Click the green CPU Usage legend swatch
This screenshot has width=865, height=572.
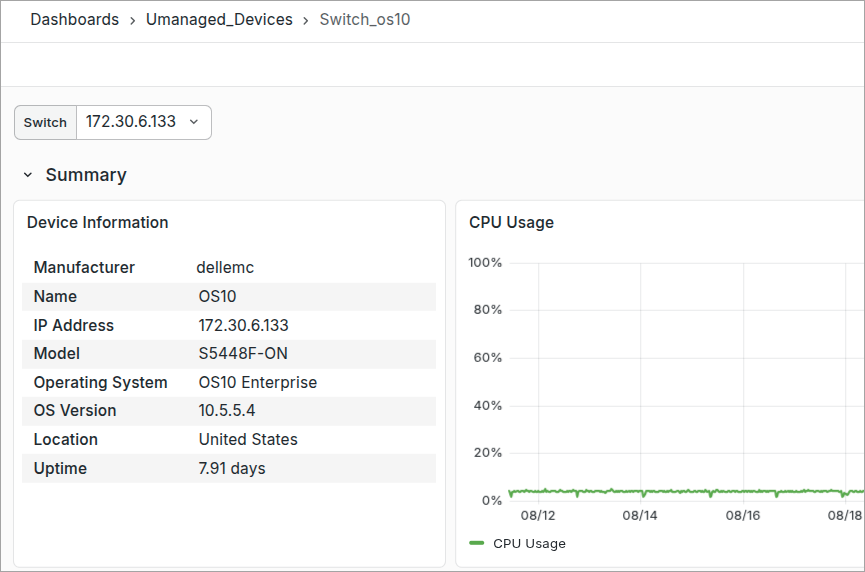(x=476, y=543)
